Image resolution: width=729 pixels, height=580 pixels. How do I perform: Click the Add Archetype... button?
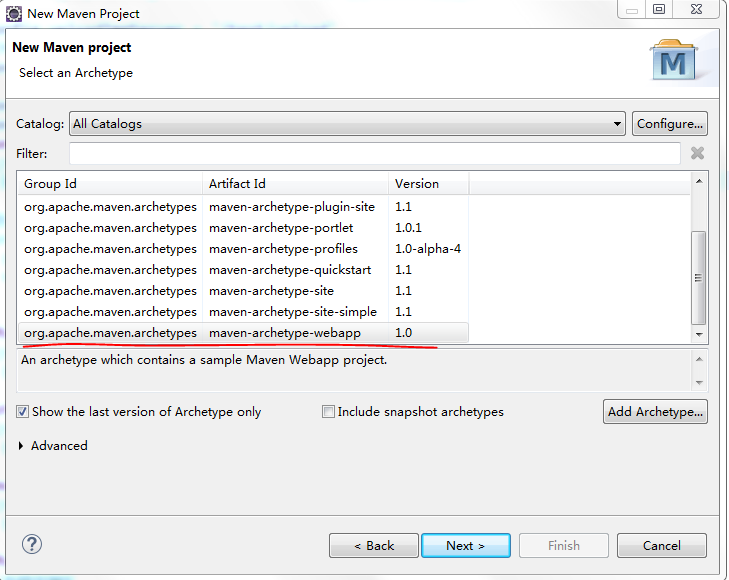[x=655, y=411]
